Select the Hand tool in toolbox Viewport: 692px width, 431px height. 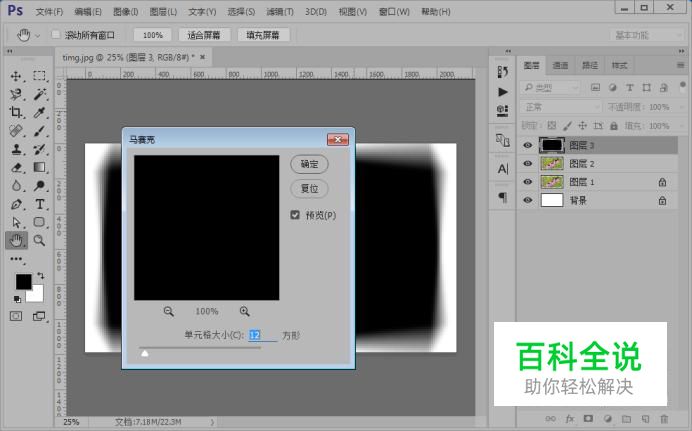16,240
